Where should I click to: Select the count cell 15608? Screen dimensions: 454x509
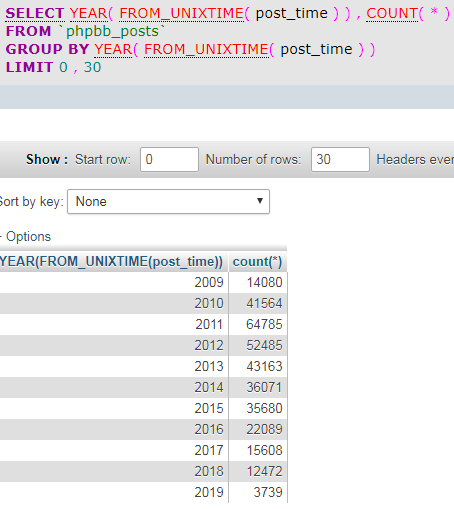coord(264,450)
